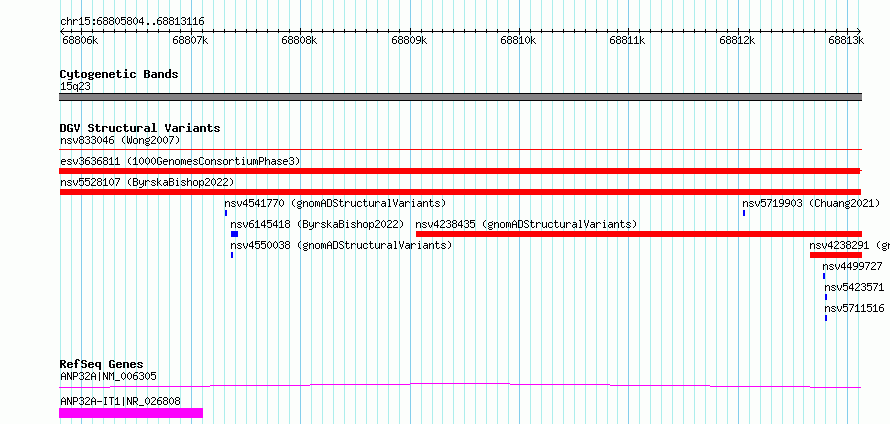The image size is (890, 424).
Task: Click the small blue nsv5423571 marker
Action: tap(826, 297)
